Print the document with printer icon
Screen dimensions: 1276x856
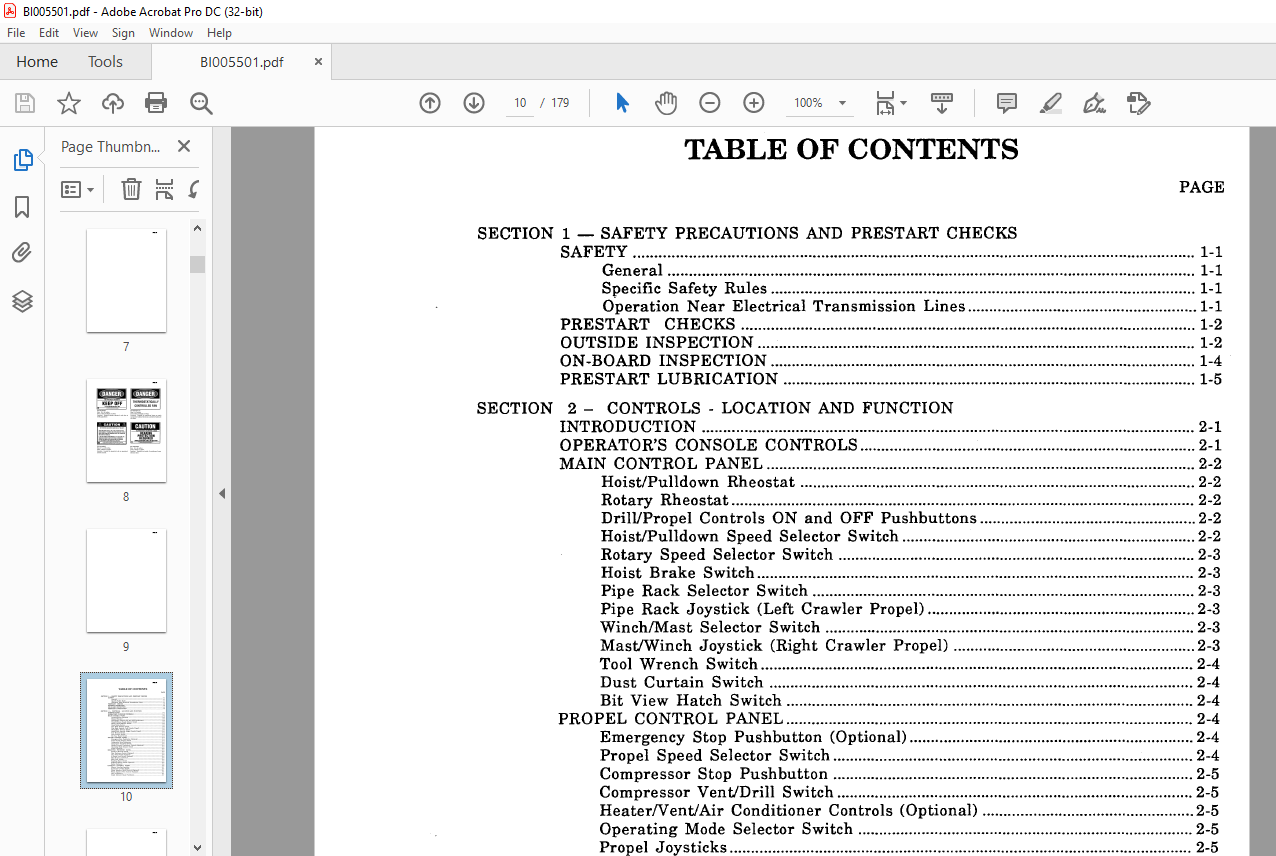pyautogui.click(x=156, y=103)
